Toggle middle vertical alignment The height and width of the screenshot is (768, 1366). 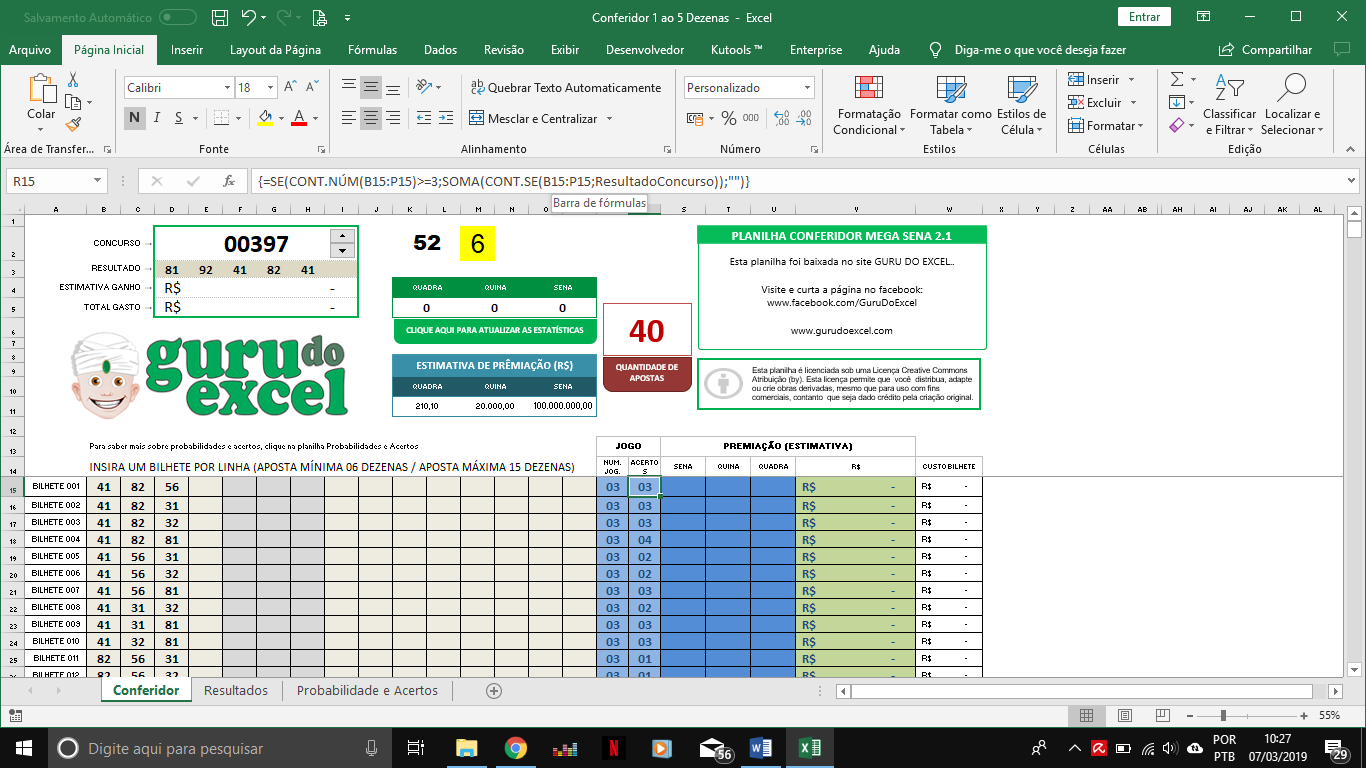tap(371, 87)
